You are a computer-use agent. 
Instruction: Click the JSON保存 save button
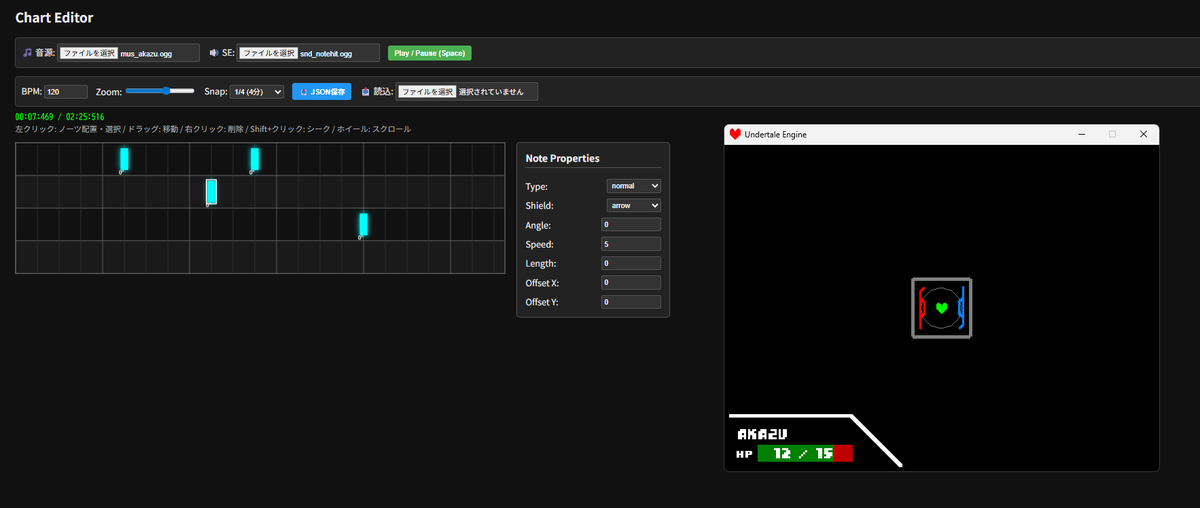coord(322,92)
